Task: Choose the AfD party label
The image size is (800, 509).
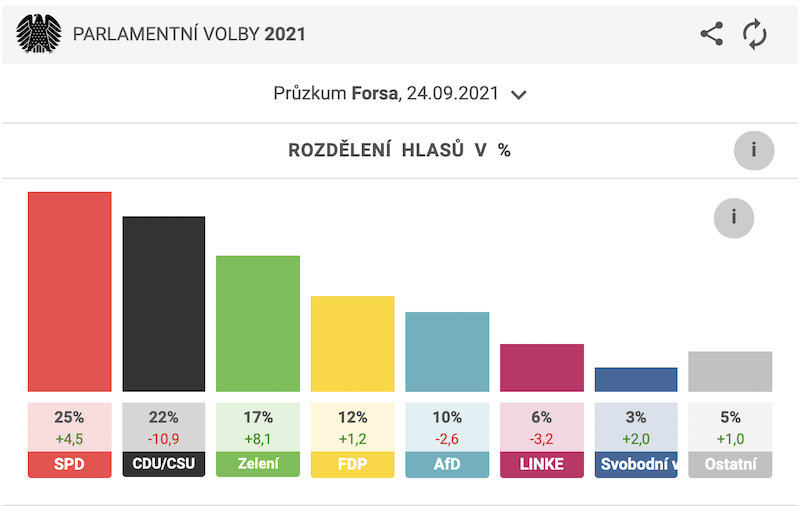Action: coord(447,464)
